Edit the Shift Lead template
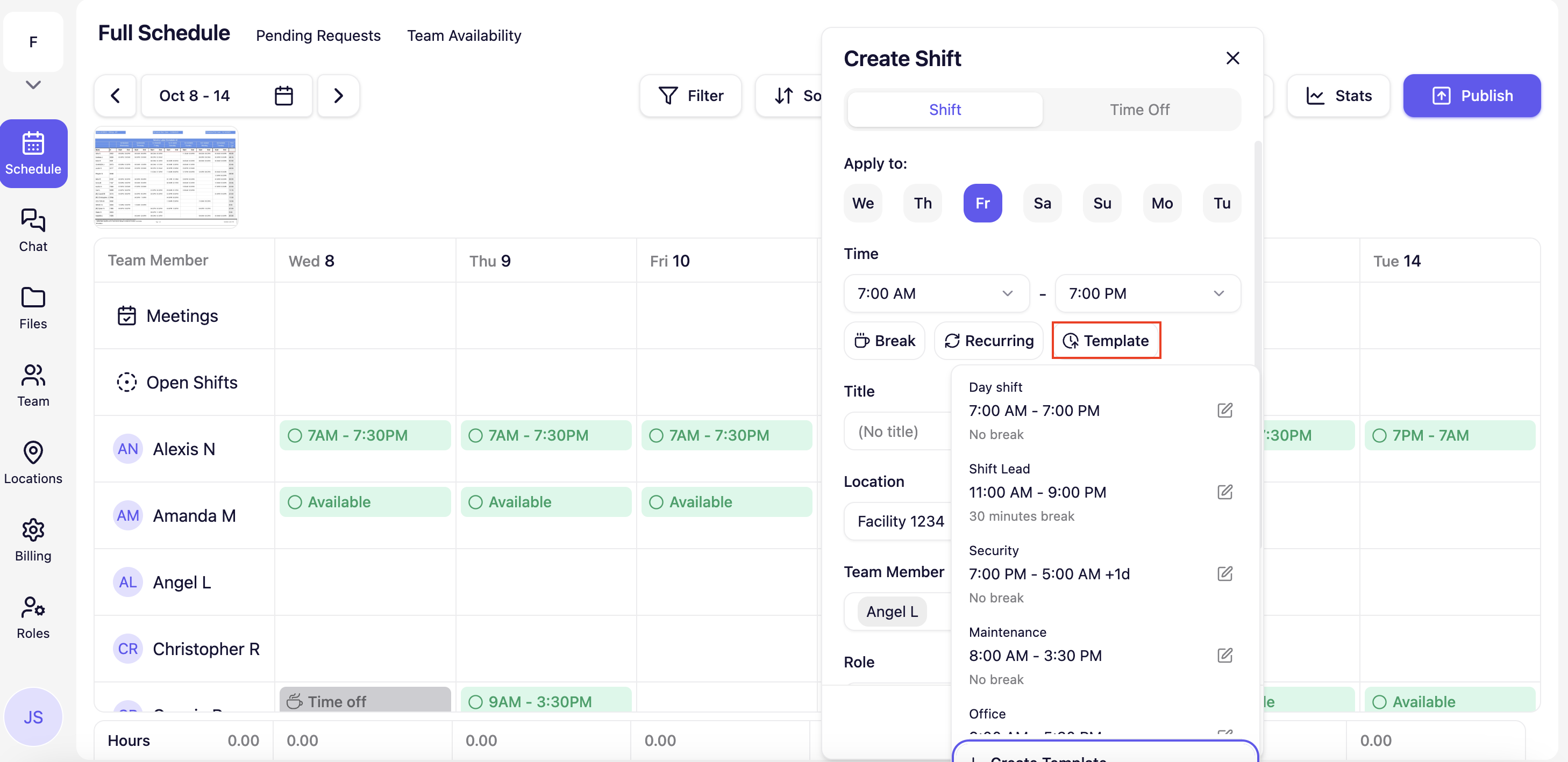Screen dimensions: 1568x762 [x=1224, y=492]
